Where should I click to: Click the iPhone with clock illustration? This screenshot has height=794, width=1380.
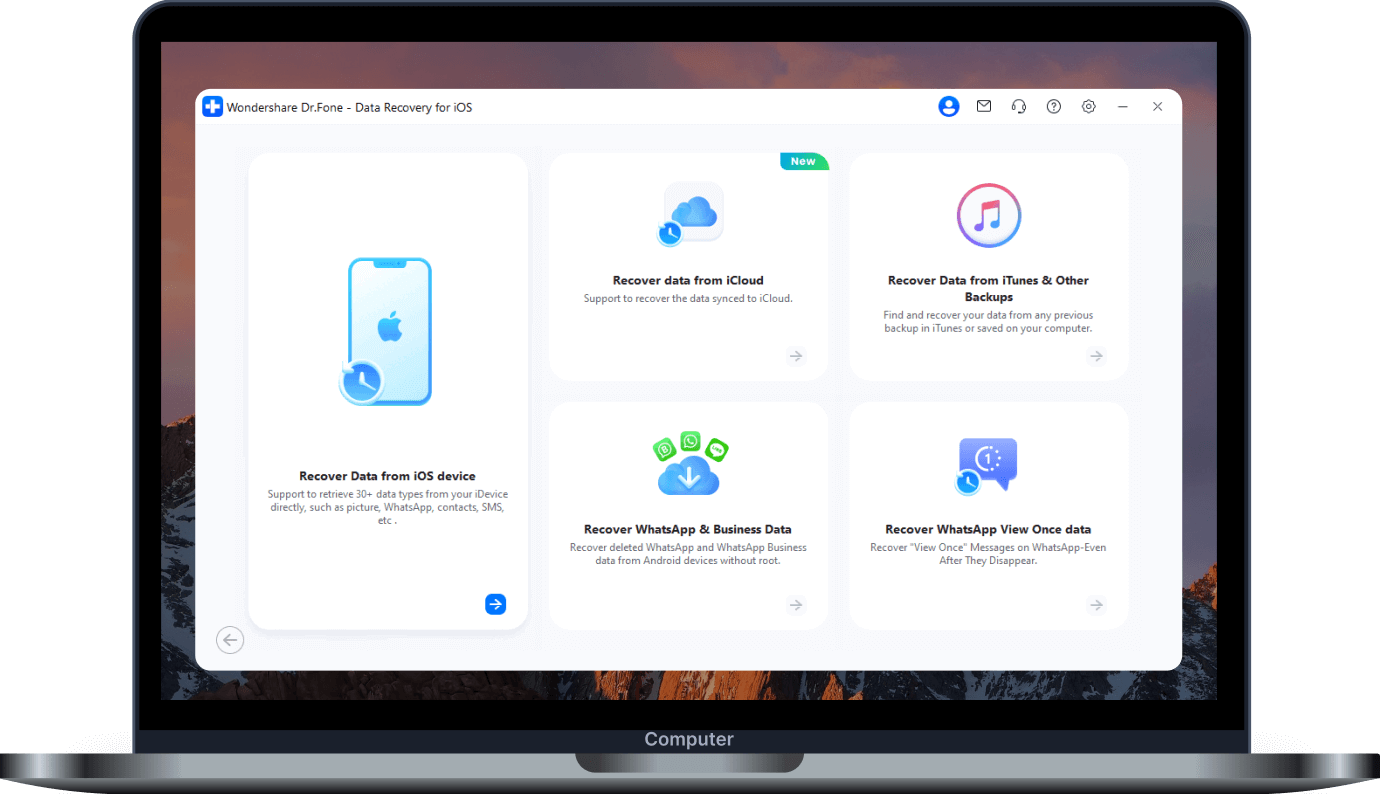[387, 331]
